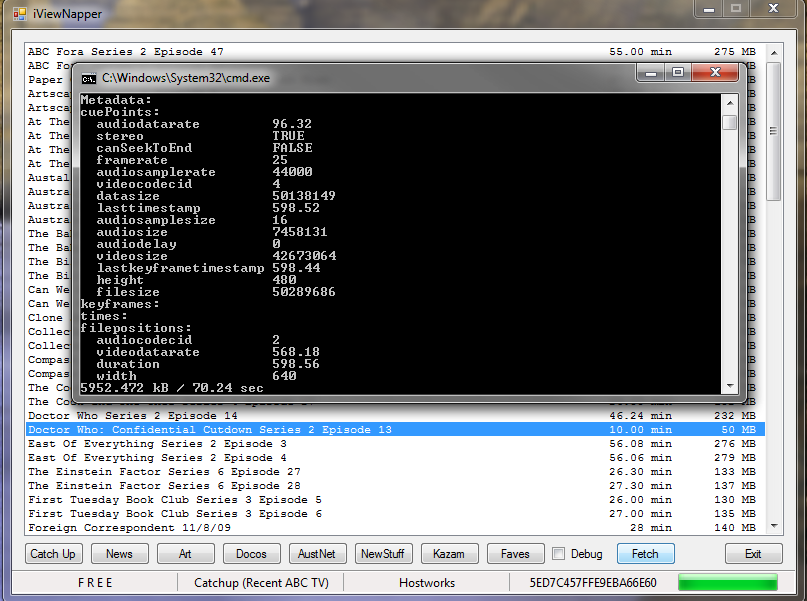This screenshot has width=807, height=601.
Task: Select Foreign Correspondent 11/8/09 row
Action: point(395,527)
